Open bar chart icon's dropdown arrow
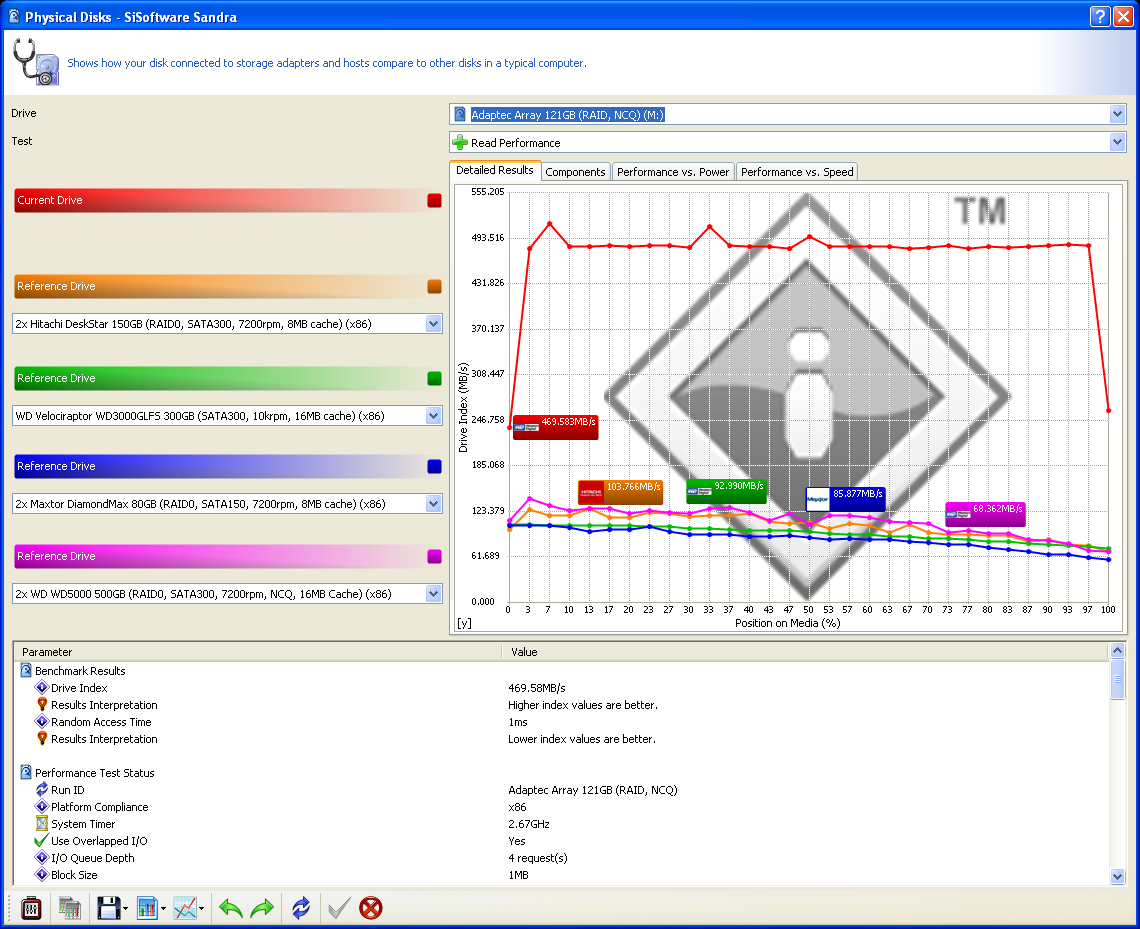The width and height of the screenshot is (1140, 929). tap(163, 909)
